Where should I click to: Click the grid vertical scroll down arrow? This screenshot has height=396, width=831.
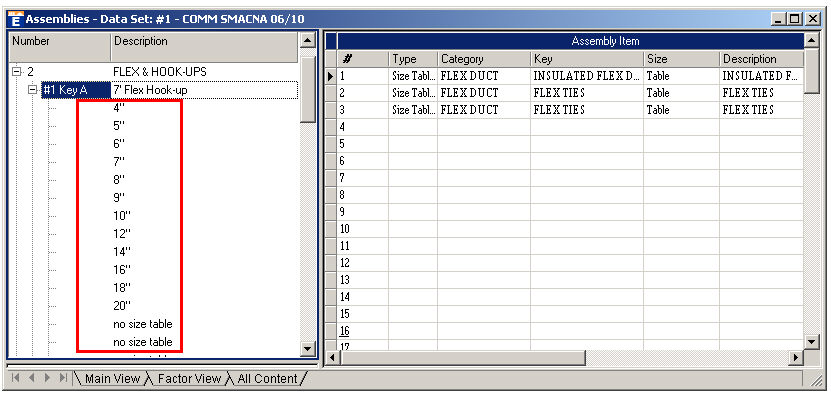point(812,342)
